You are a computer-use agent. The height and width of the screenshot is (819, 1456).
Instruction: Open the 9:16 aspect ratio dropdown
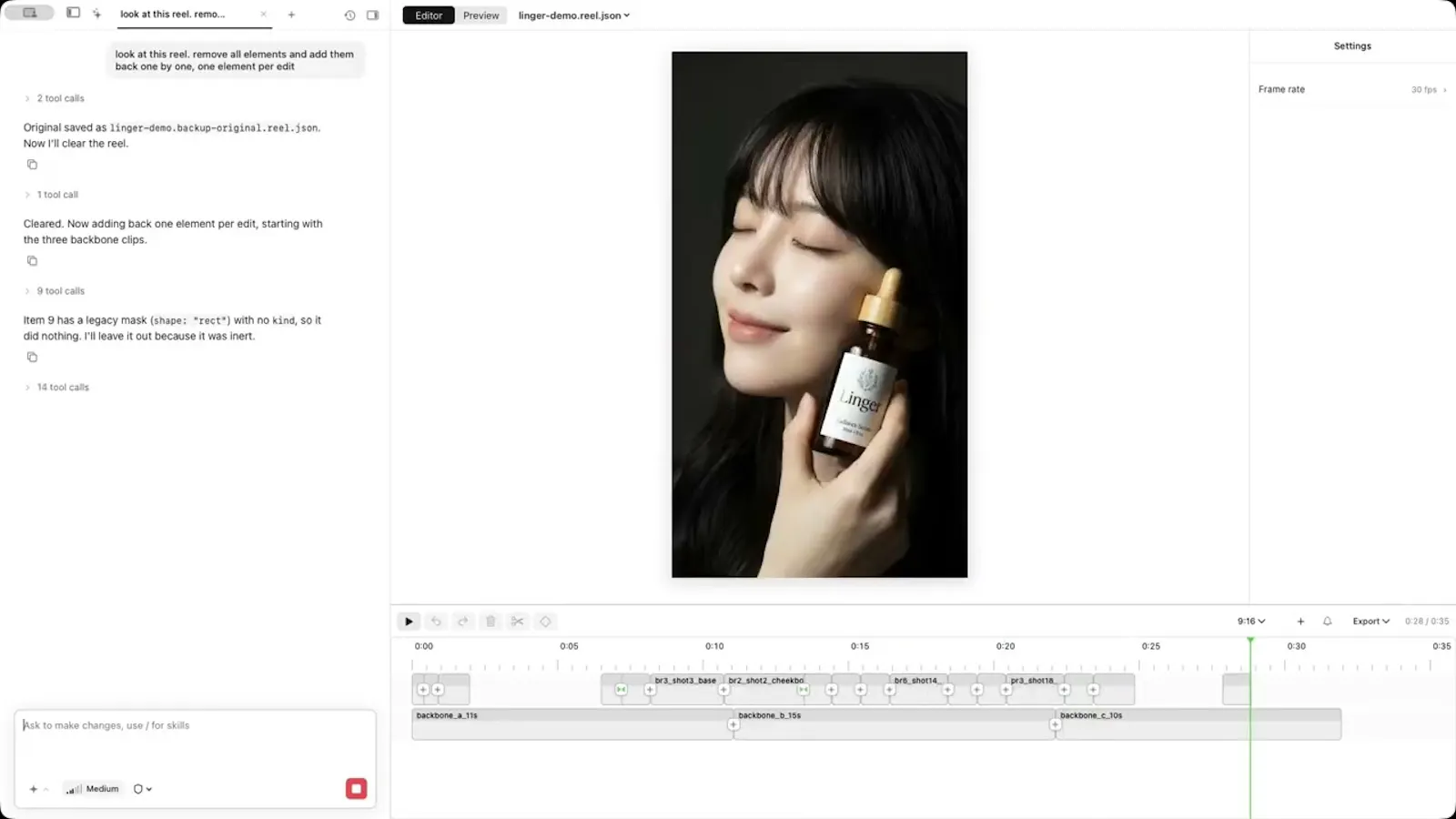point(1251,622)
